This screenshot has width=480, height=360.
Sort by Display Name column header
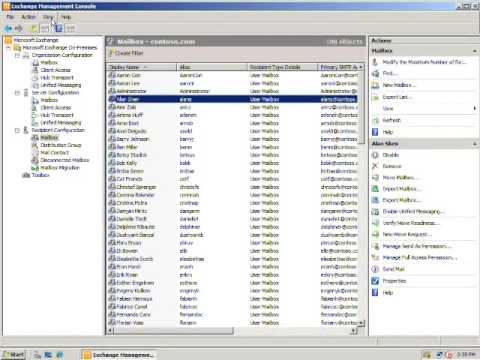tap(141, 67)
